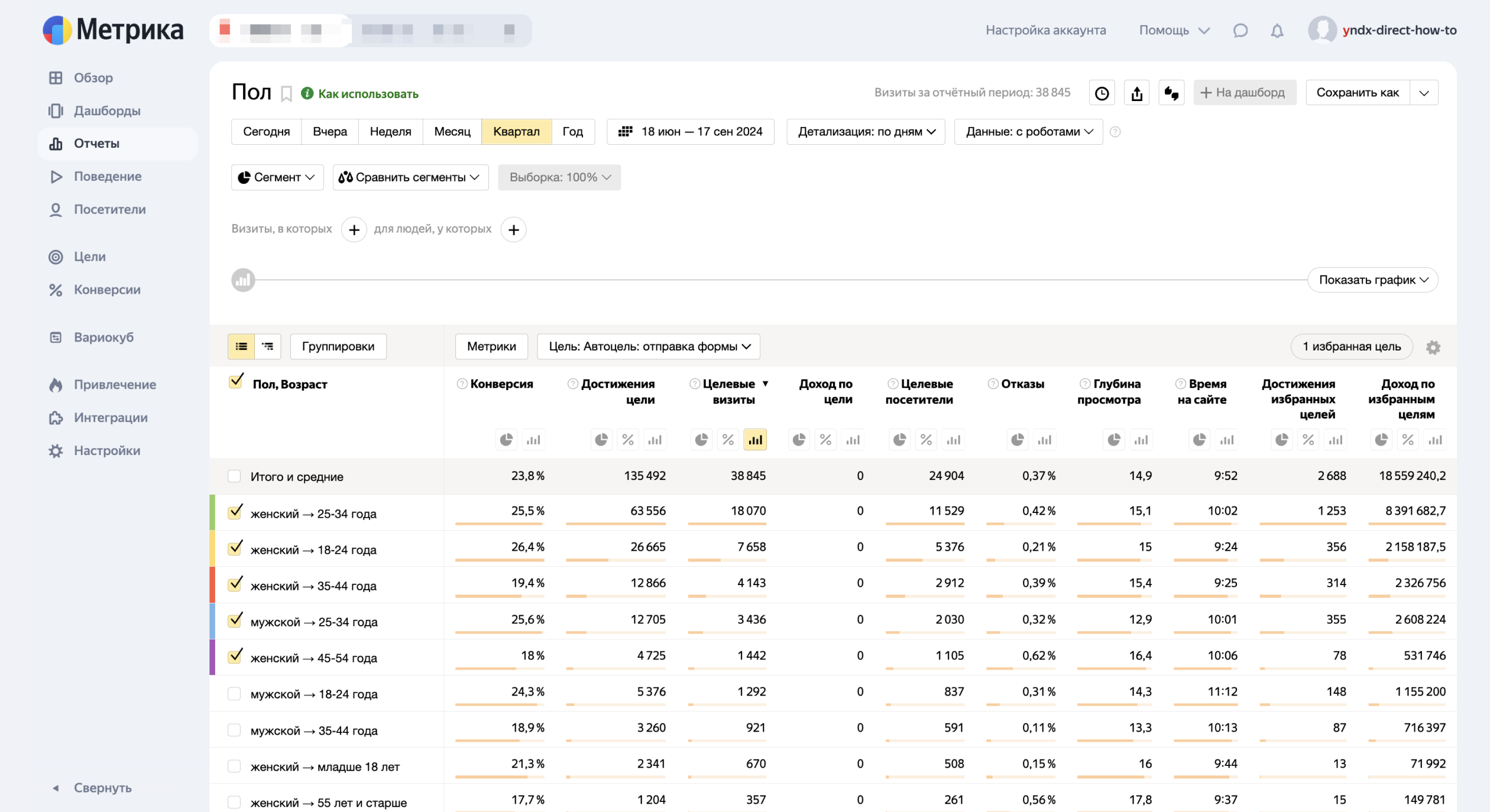Select bar chart icon under Конверсия

coord(533,440)
